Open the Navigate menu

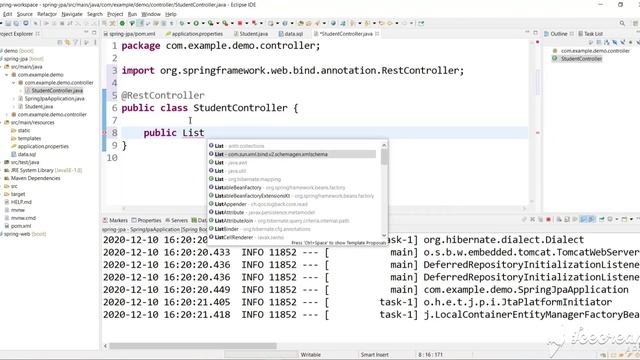[x=72, y=14]
